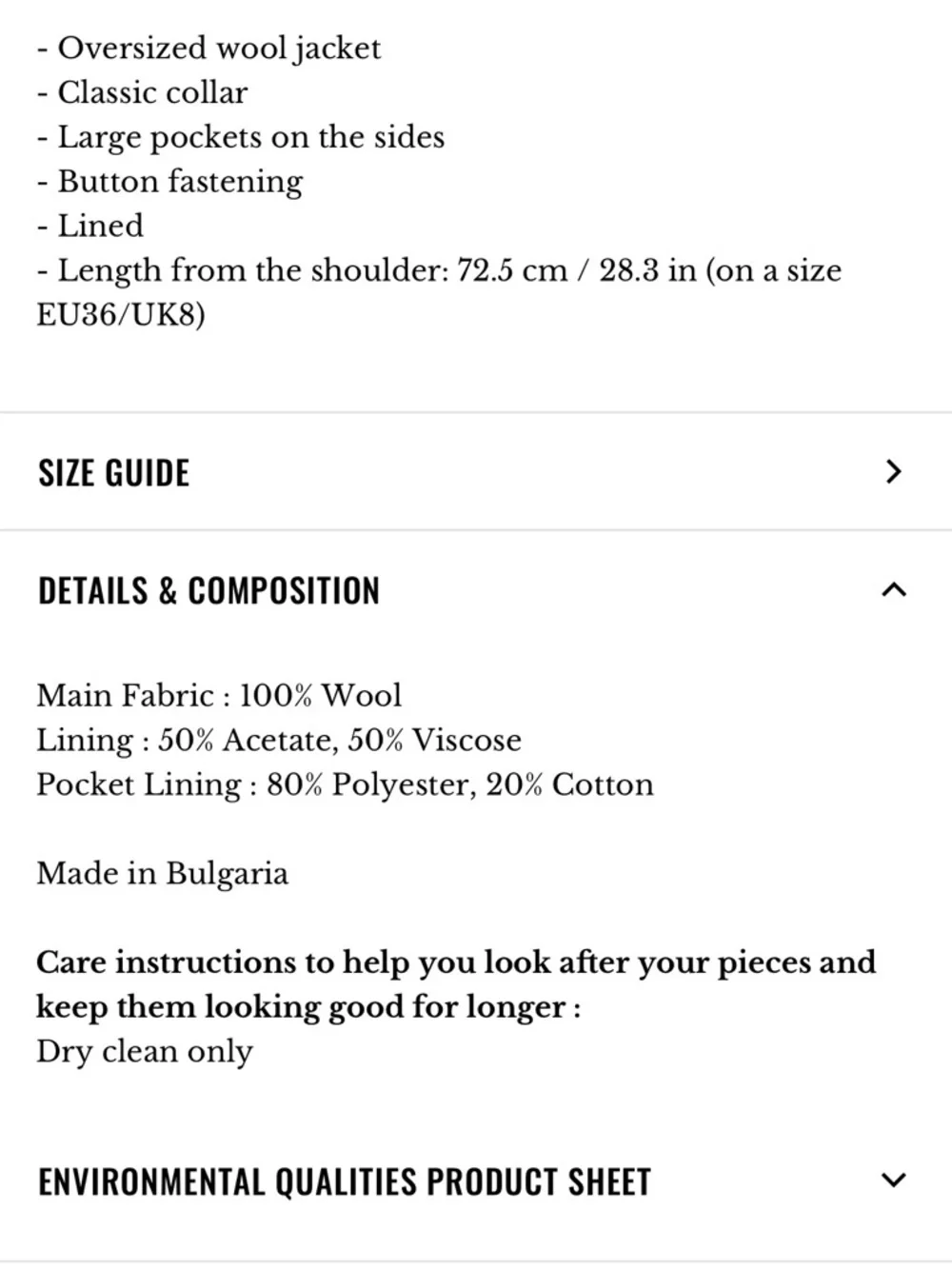Click the 'Made in Bulgaria' text

(162, 873)
